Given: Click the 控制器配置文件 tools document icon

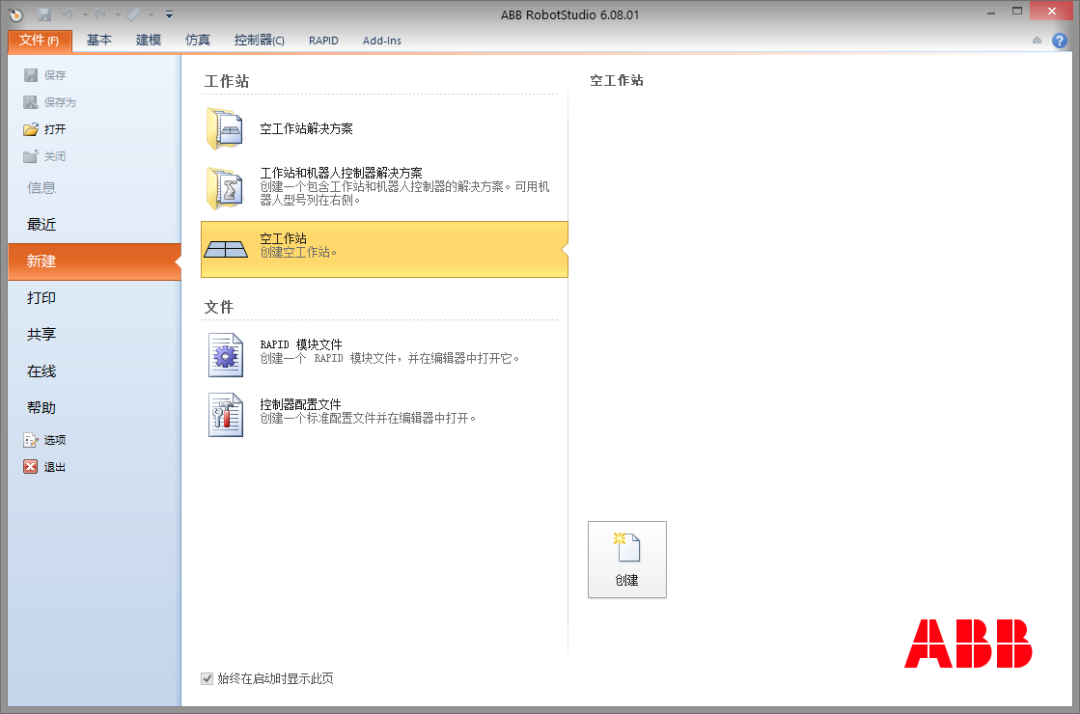Looking at the screenshot, I should point(225,415).
